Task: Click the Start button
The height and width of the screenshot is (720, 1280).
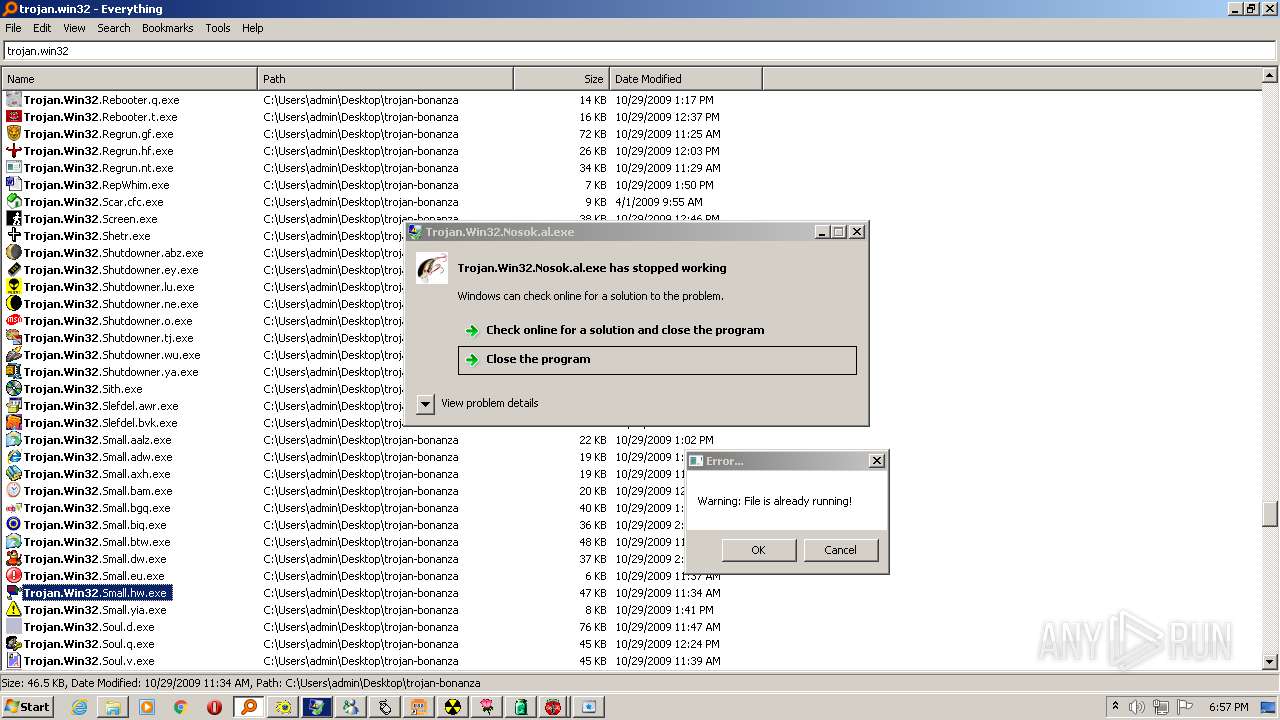Action: (28, 707)
